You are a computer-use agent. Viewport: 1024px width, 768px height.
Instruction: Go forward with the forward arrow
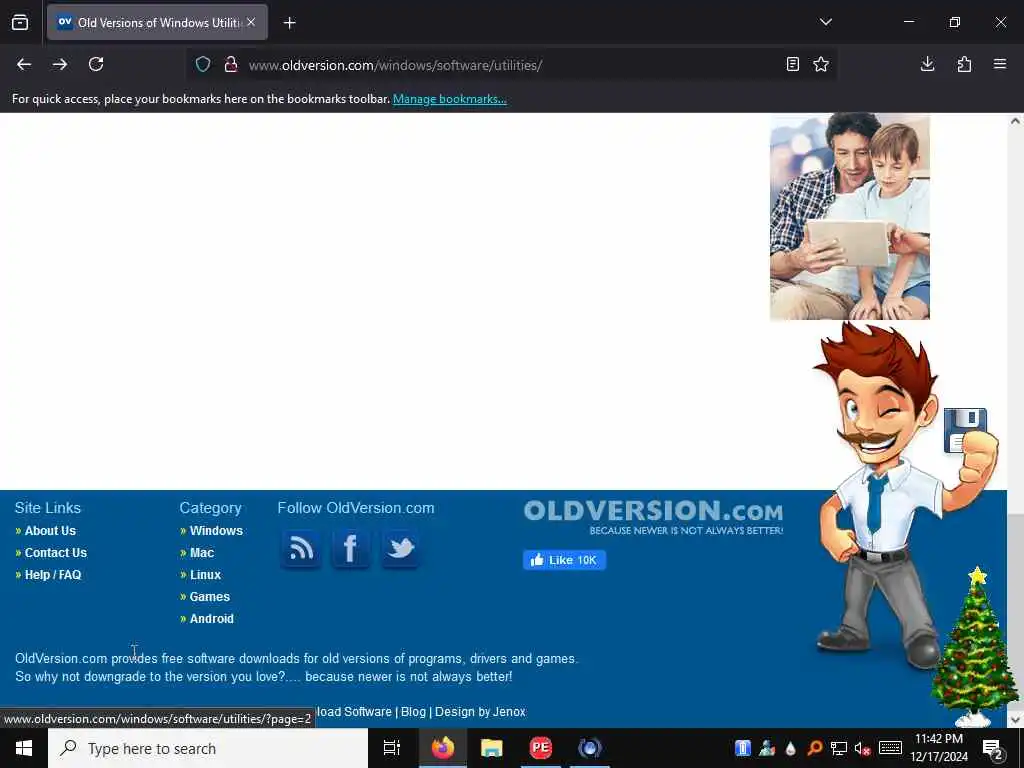tap(60, 64)
